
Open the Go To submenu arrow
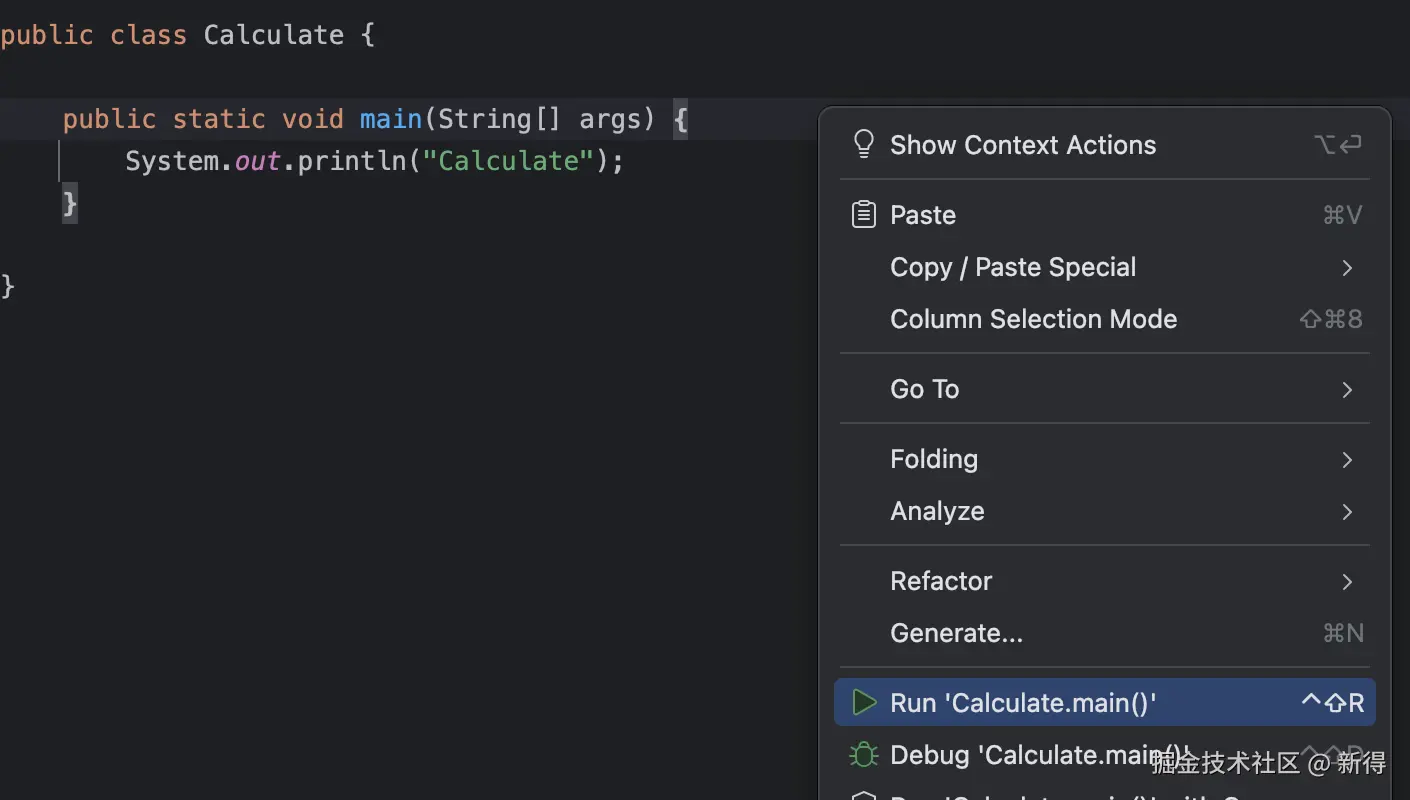(x=1347, y=390)
